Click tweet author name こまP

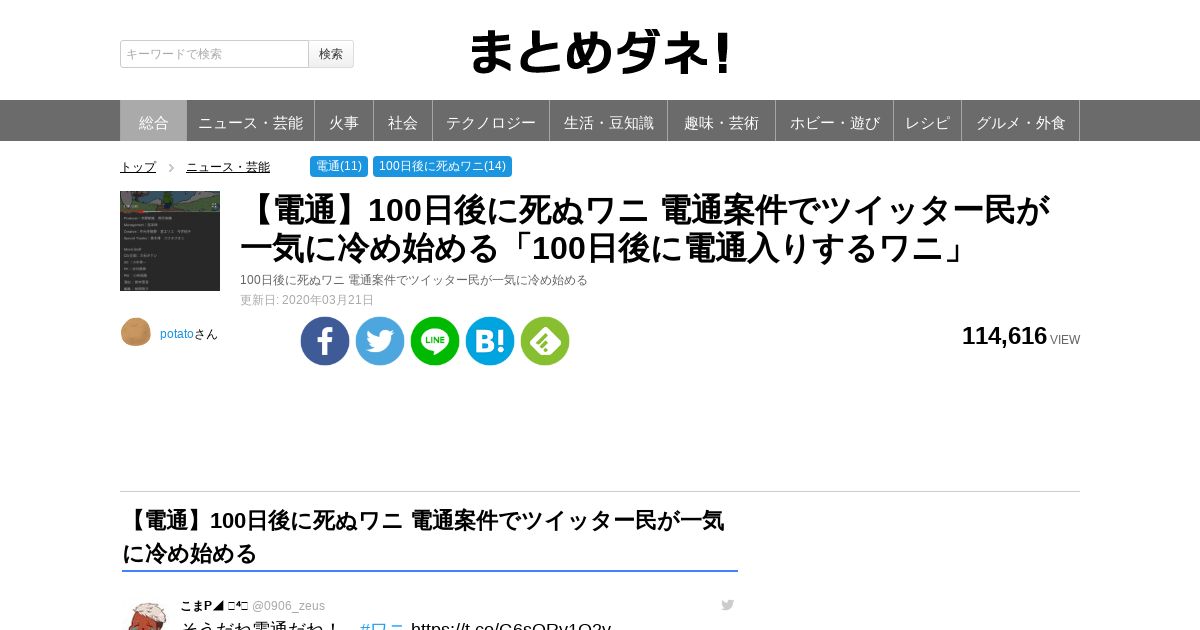click(214, 606)
